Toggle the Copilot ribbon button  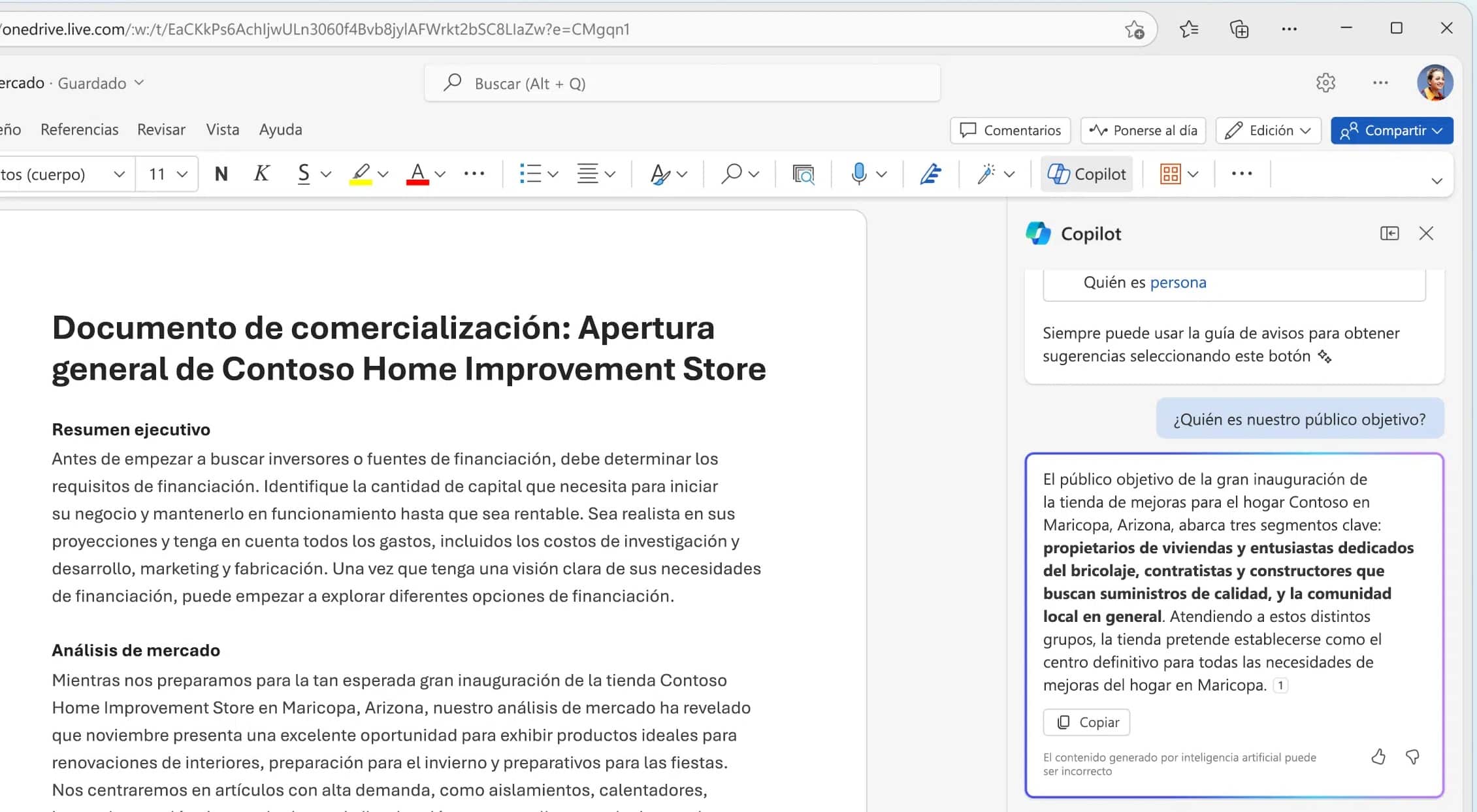(1086, 174)
